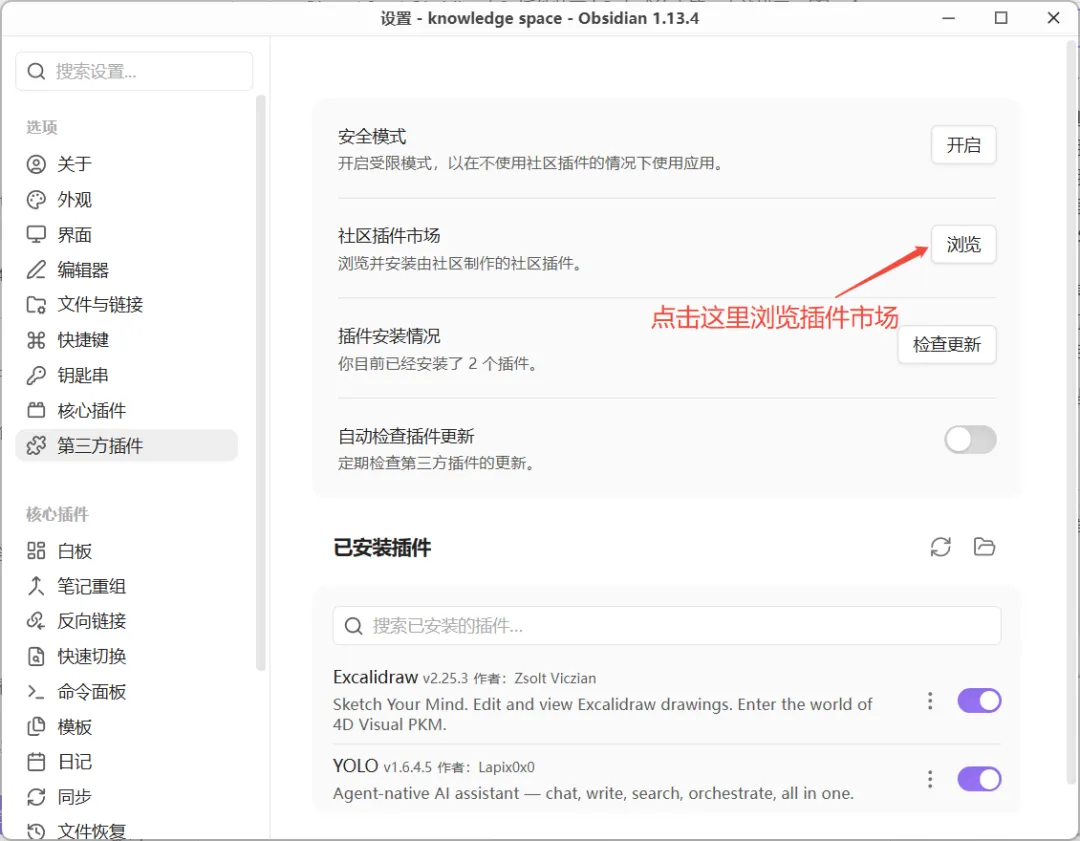The width and height of the screenshot is (1080, 841).
Task: Disable the YOLO plugin toggle
Action: pos(979,779)
